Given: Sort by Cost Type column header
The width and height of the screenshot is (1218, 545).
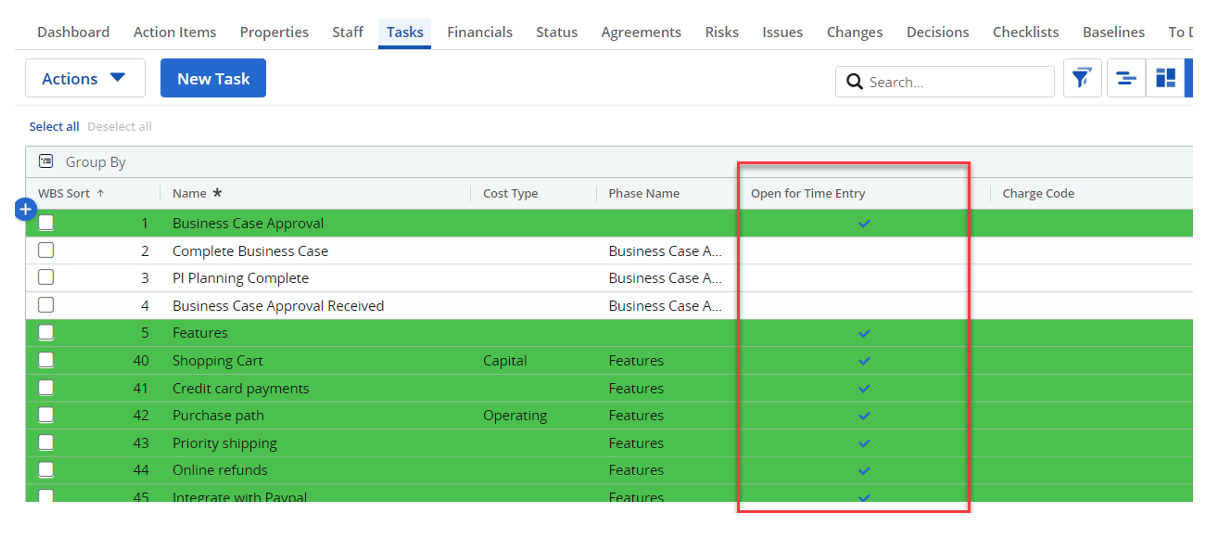Looking at the screenshot, I should point(510,194).
